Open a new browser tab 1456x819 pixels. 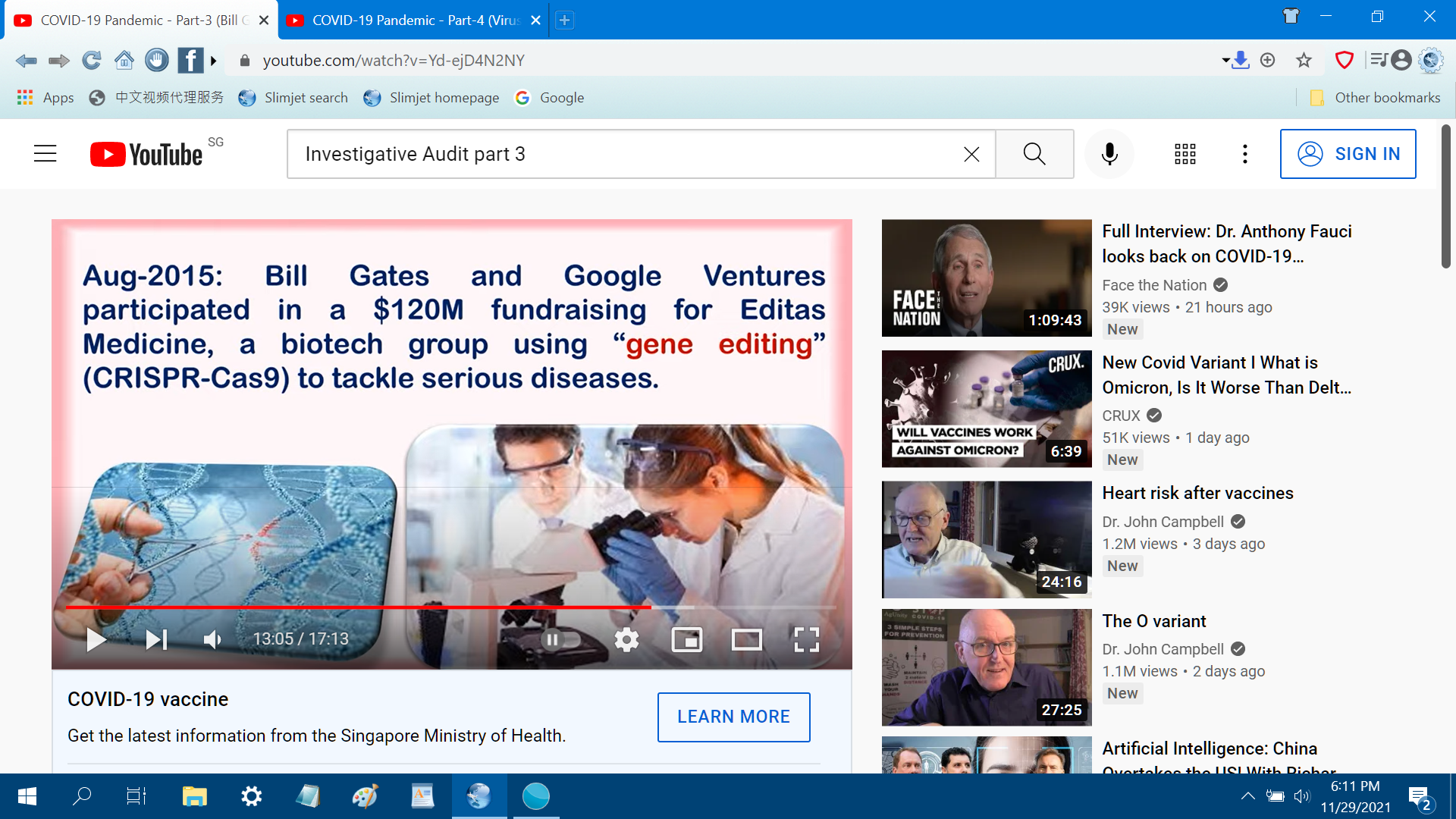[564, 20]
